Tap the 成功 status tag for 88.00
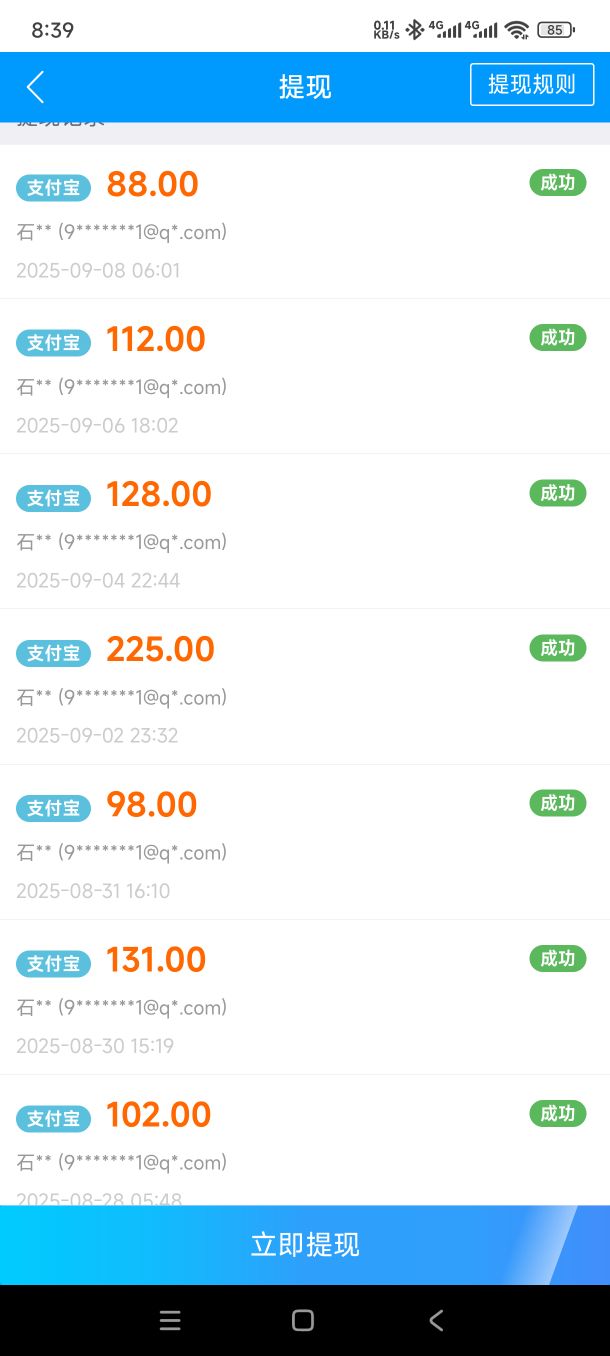The height and width of the screenshot is (1356, 610). tap(557, 182)
